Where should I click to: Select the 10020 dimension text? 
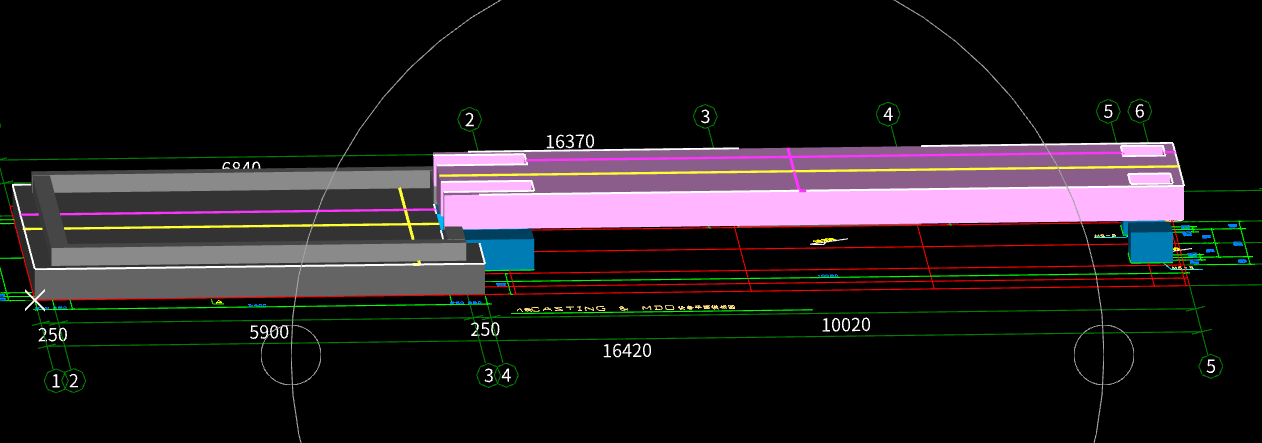[846, 325]
